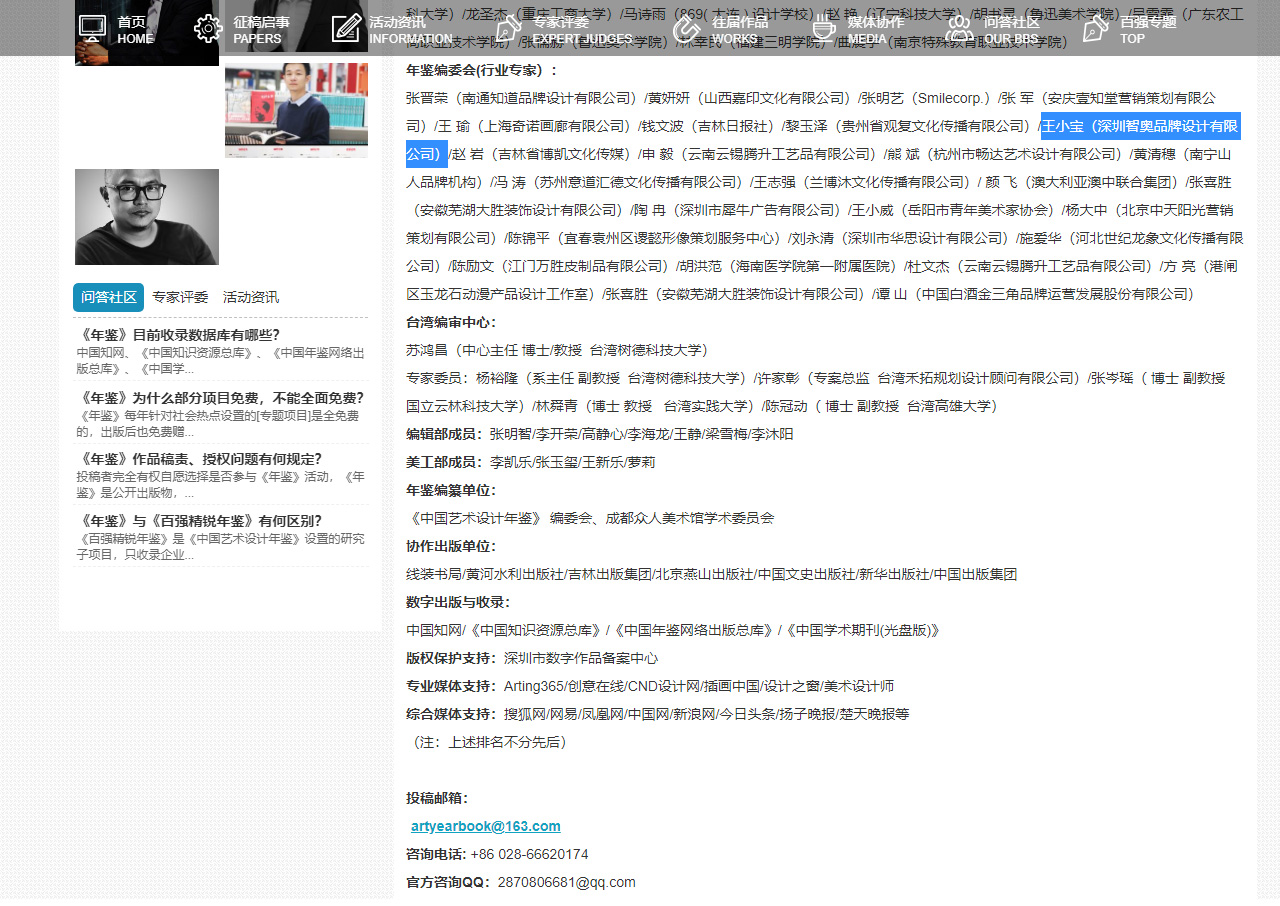Click the text 苏鸿昌（中心主任 博士/教授 台湾树德科技大学）
The width and height of the screenshot is (1280, 906).
pyautogui.click(x=561, y=350)
